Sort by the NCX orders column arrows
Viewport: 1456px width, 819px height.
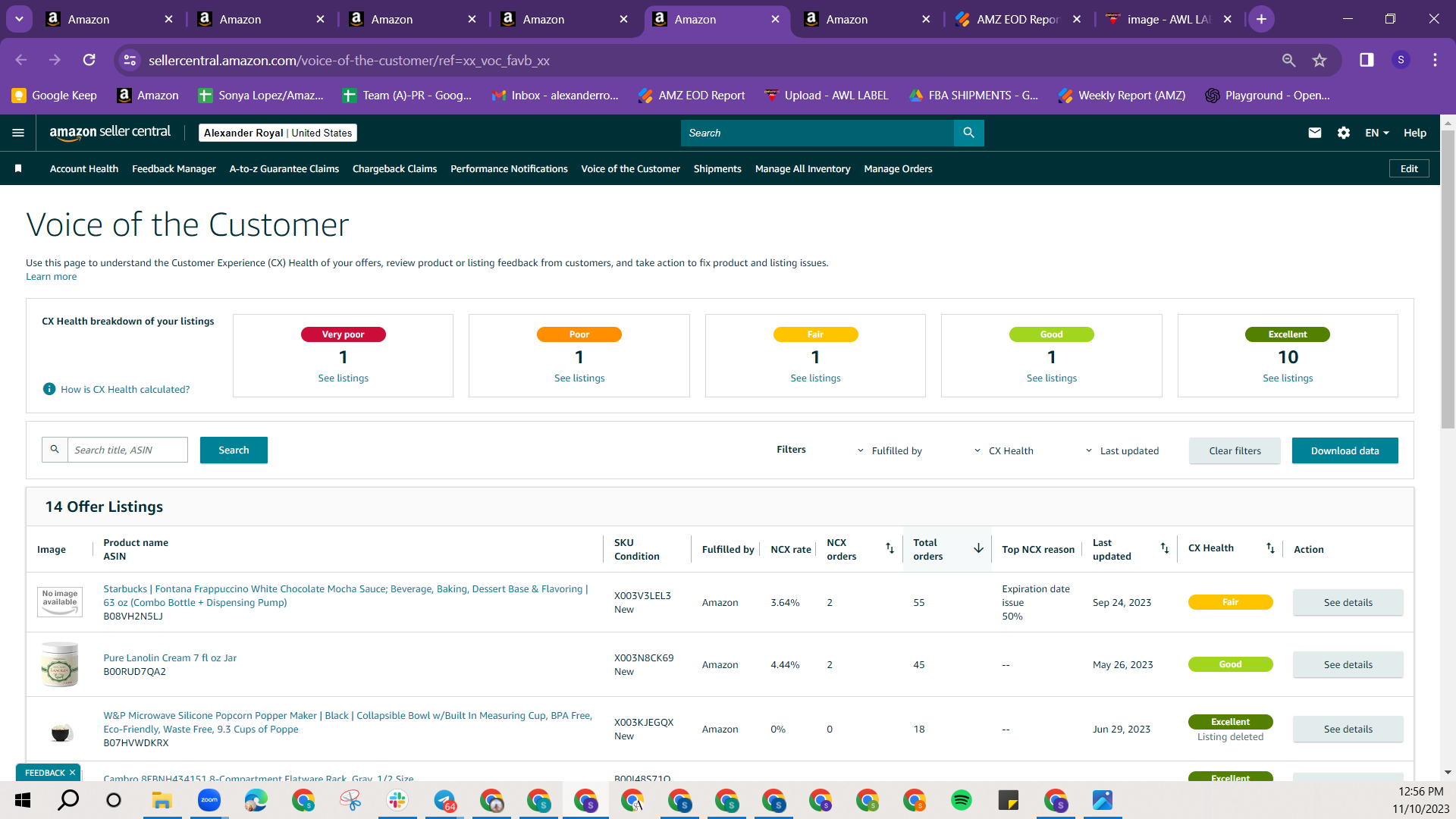click(890, 548)
